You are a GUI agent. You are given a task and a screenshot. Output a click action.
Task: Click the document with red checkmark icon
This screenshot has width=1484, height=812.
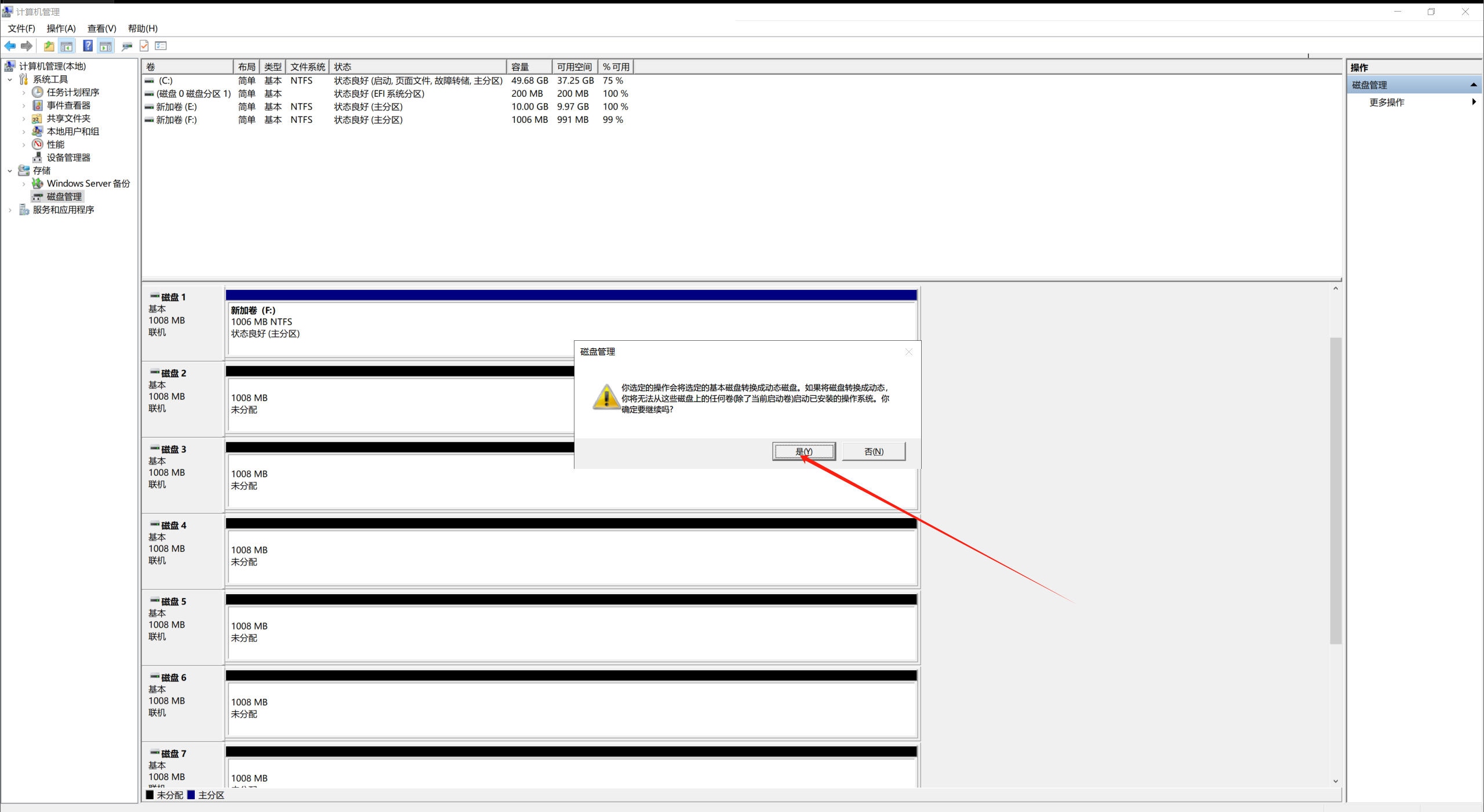point(144,46)
